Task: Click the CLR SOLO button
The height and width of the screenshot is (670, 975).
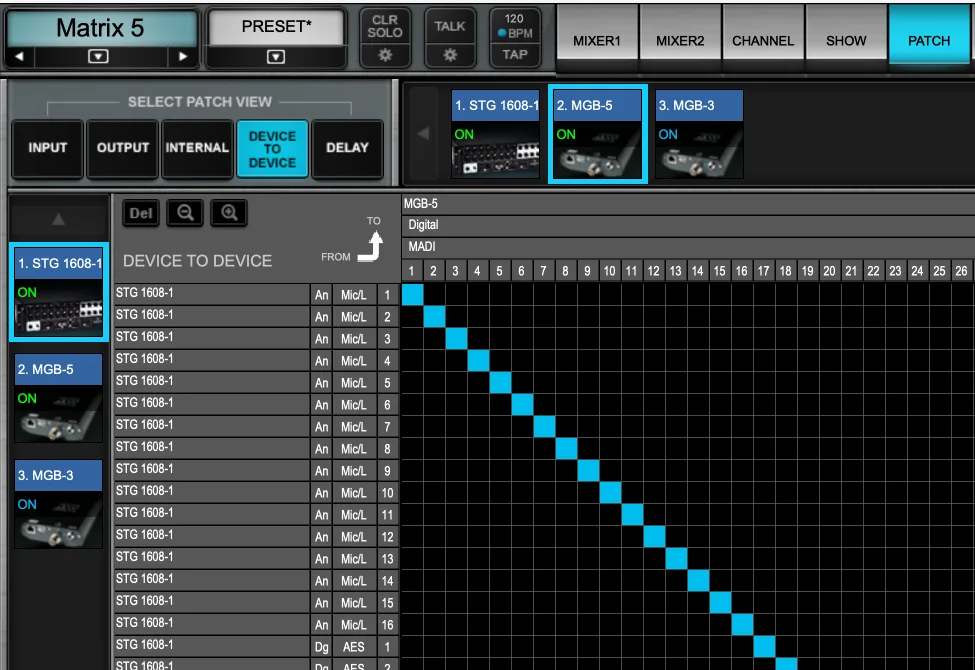Action: (x=385, y=26)
